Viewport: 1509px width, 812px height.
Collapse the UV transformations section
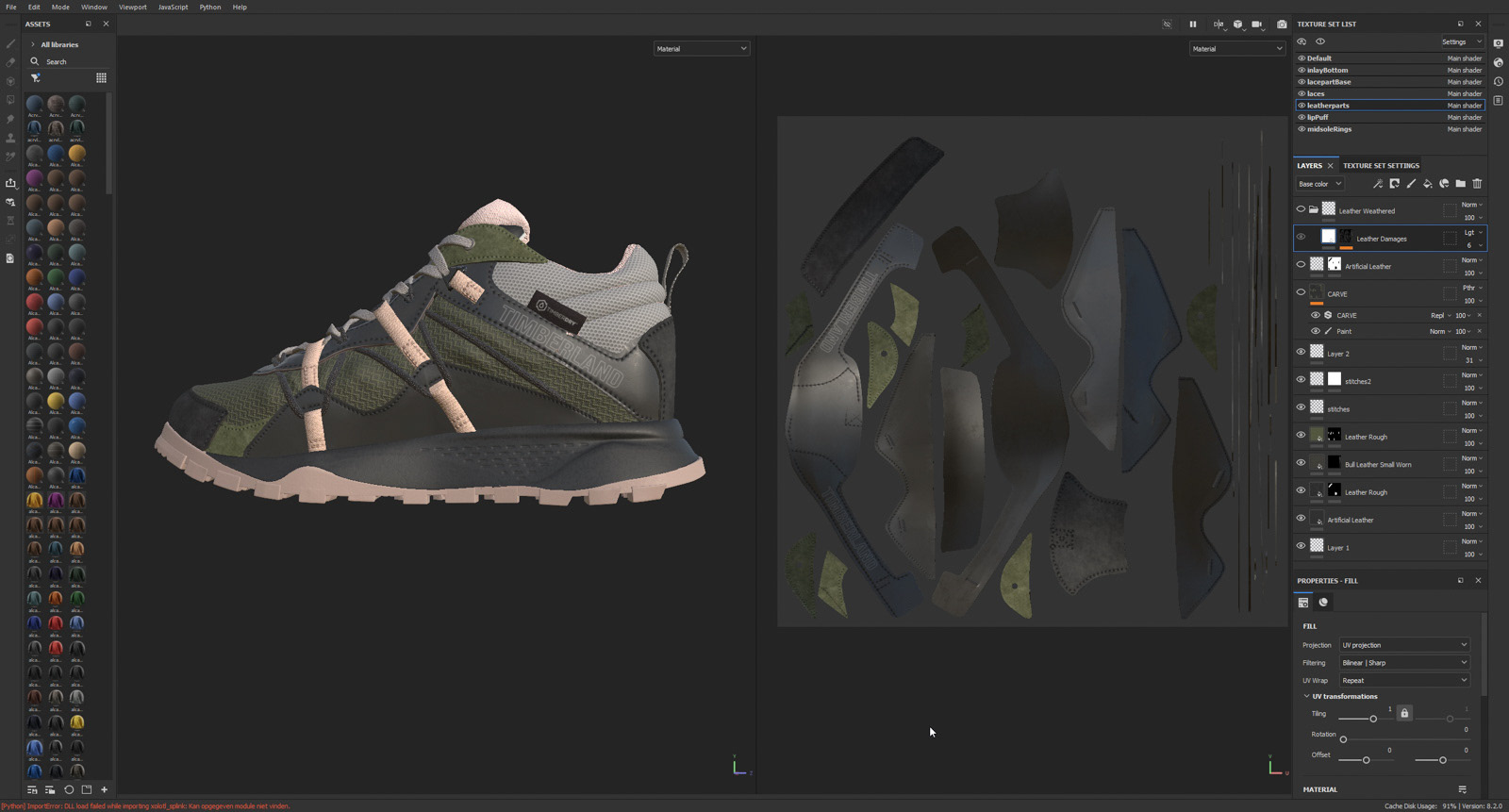(1306, 696)
